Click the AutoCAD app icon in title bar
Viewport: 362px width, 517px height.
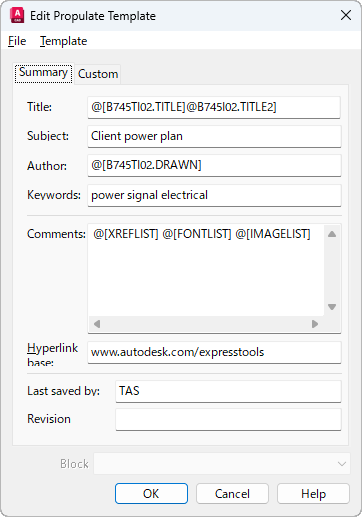click(x=17, y=15)
